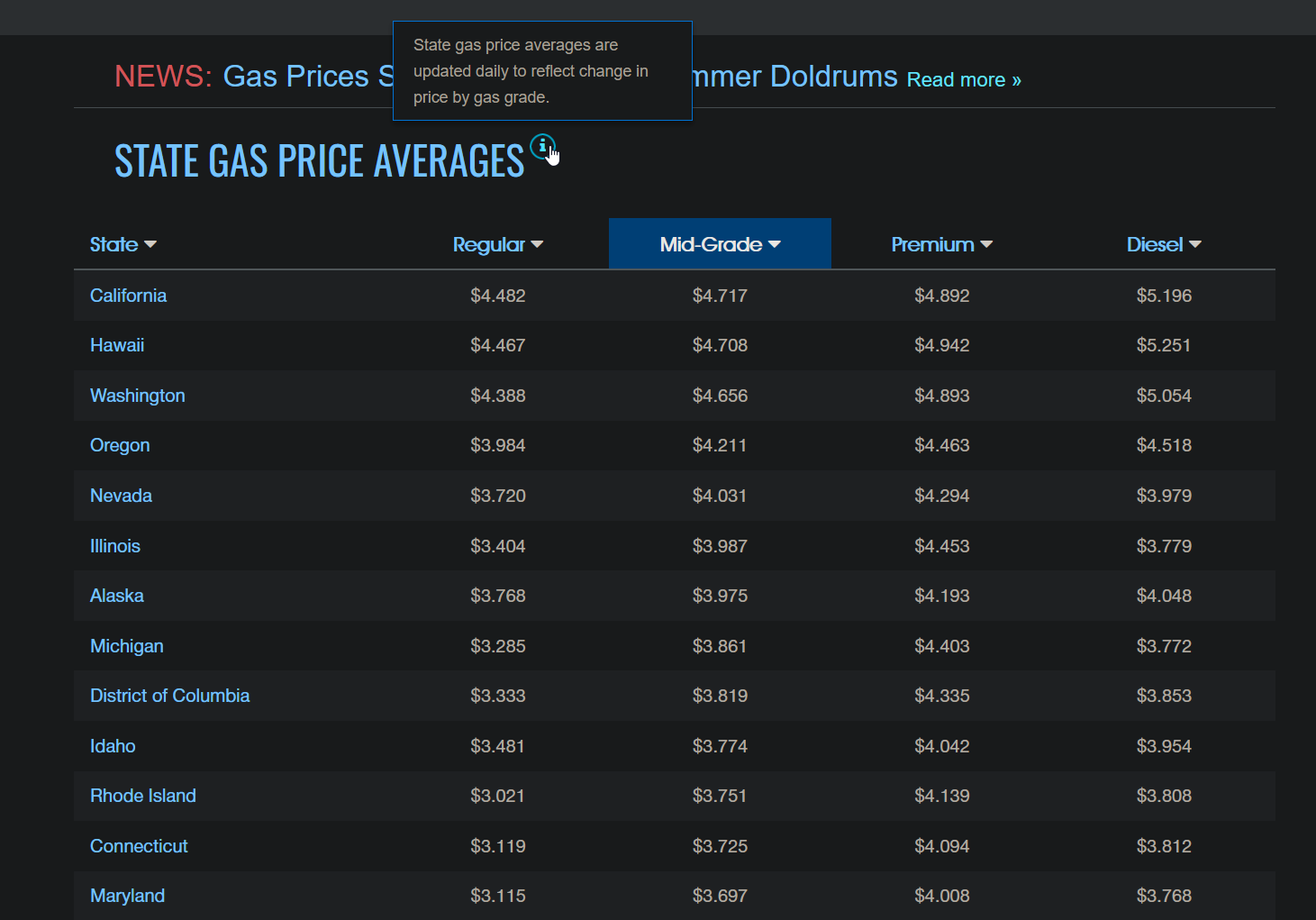Click California's mid-grade price $4.717
This screenshot has height=920, width=1316.
pos(720,296)
